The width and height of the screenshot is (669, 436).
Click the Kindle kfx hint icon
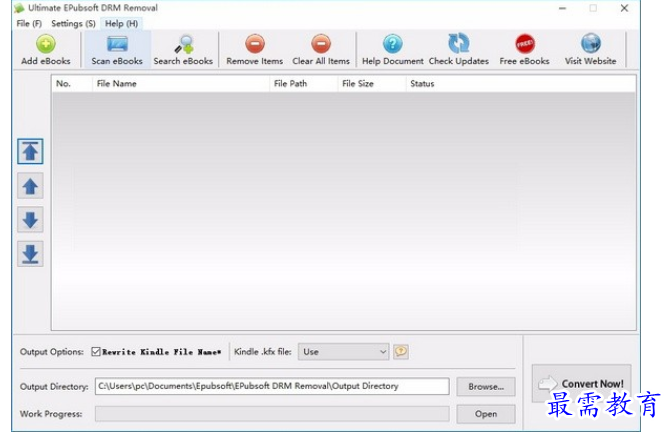tap(401, 352)
